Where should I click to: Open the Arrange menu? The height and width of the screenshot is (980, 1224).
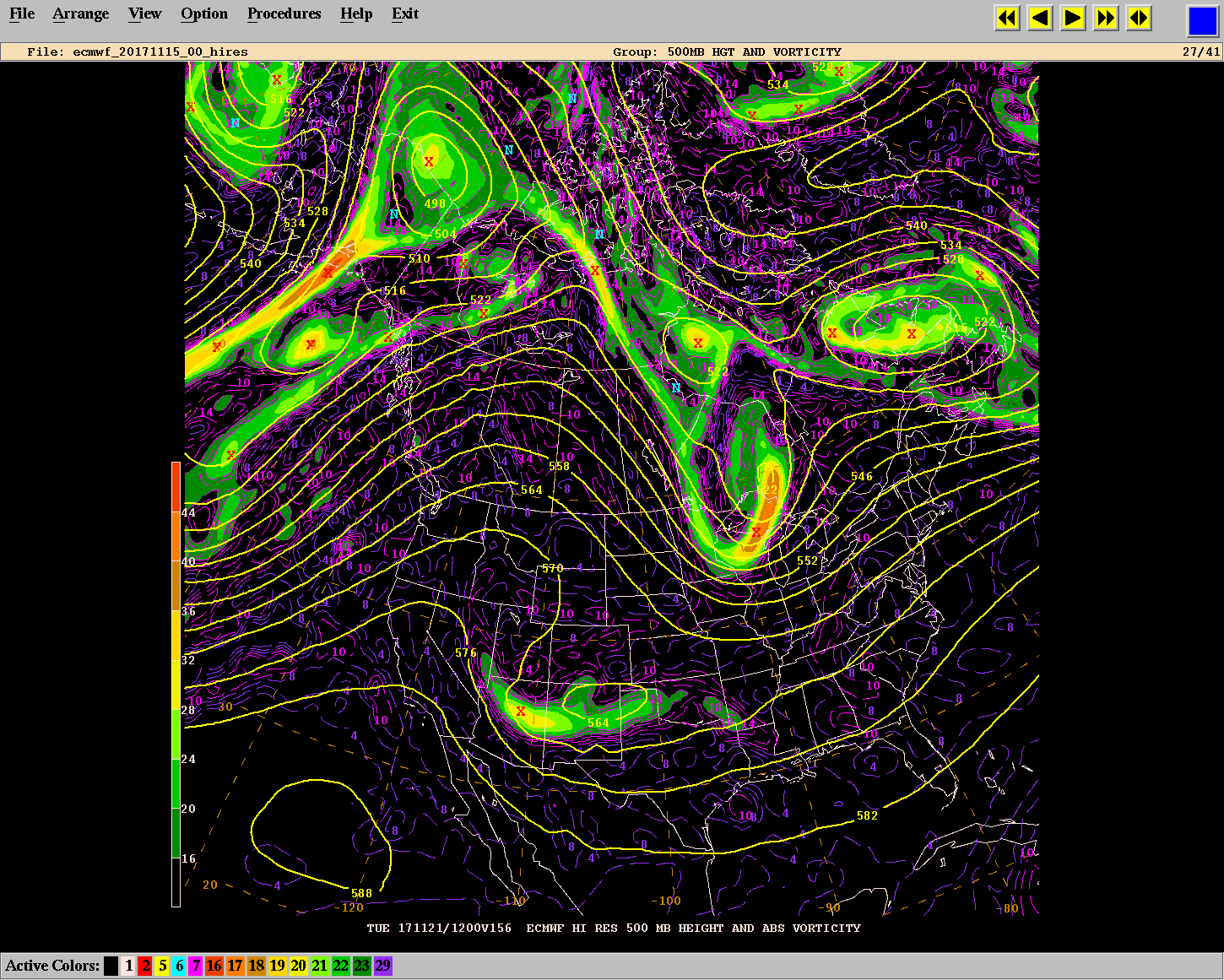tap(80, 14)
